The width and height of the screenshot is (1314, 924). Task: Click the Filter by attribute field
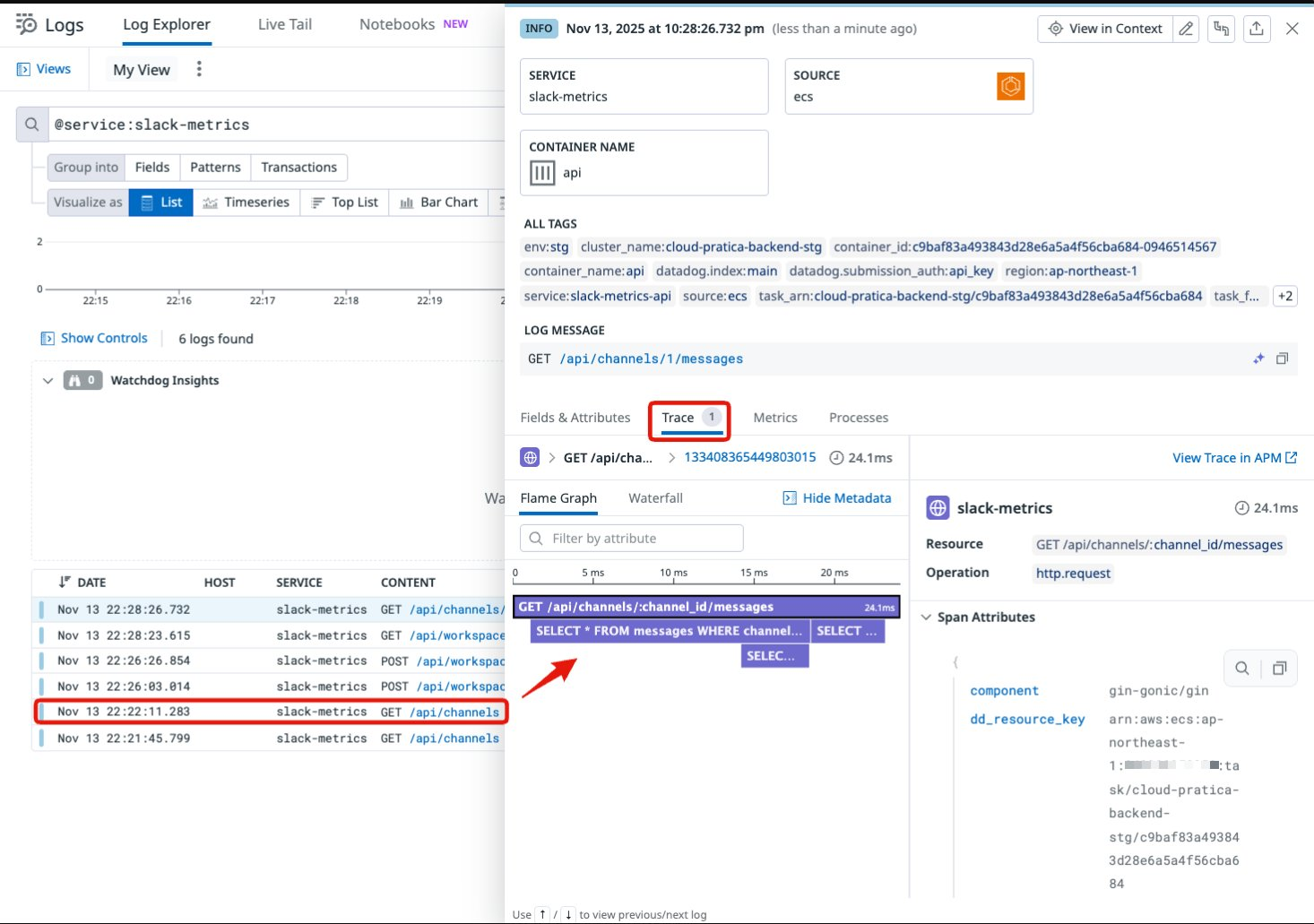click(x=630, y=538)
